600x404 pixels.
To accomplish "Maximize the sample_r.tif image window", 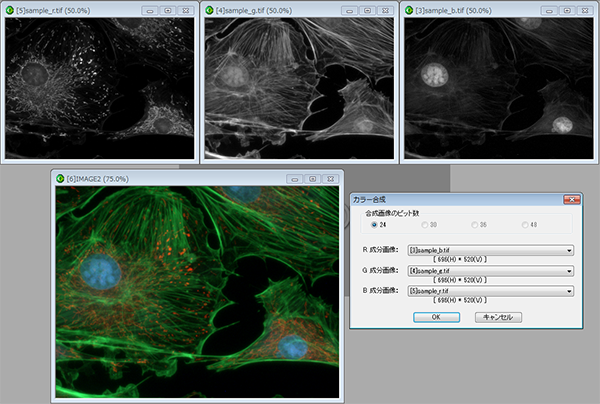I will (x=166, y=9).
